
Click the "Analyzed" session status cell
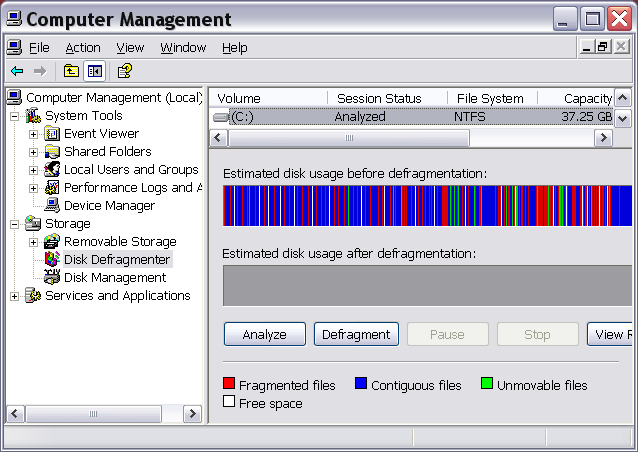click(360, 117)
